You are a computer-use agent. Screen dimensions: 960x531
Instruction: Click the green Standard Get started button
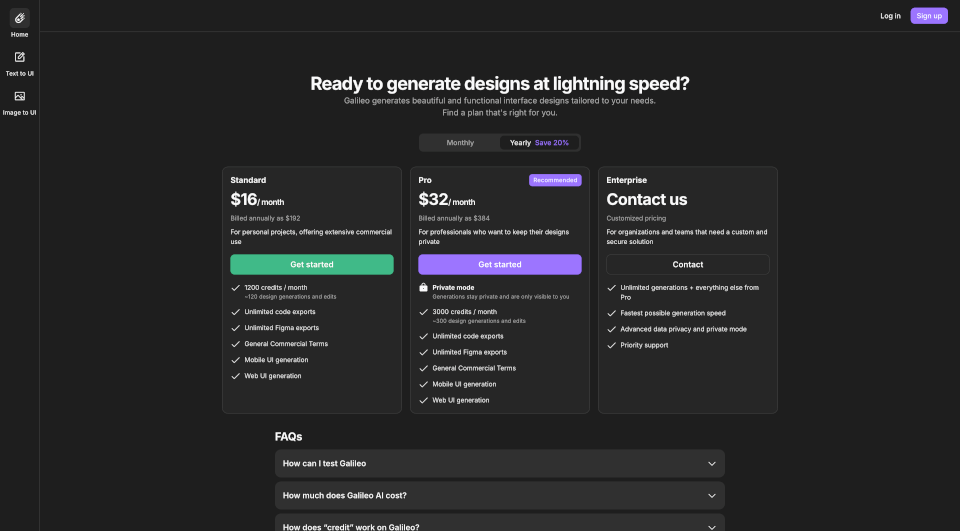pyautogui.click(x=312, y=265)
